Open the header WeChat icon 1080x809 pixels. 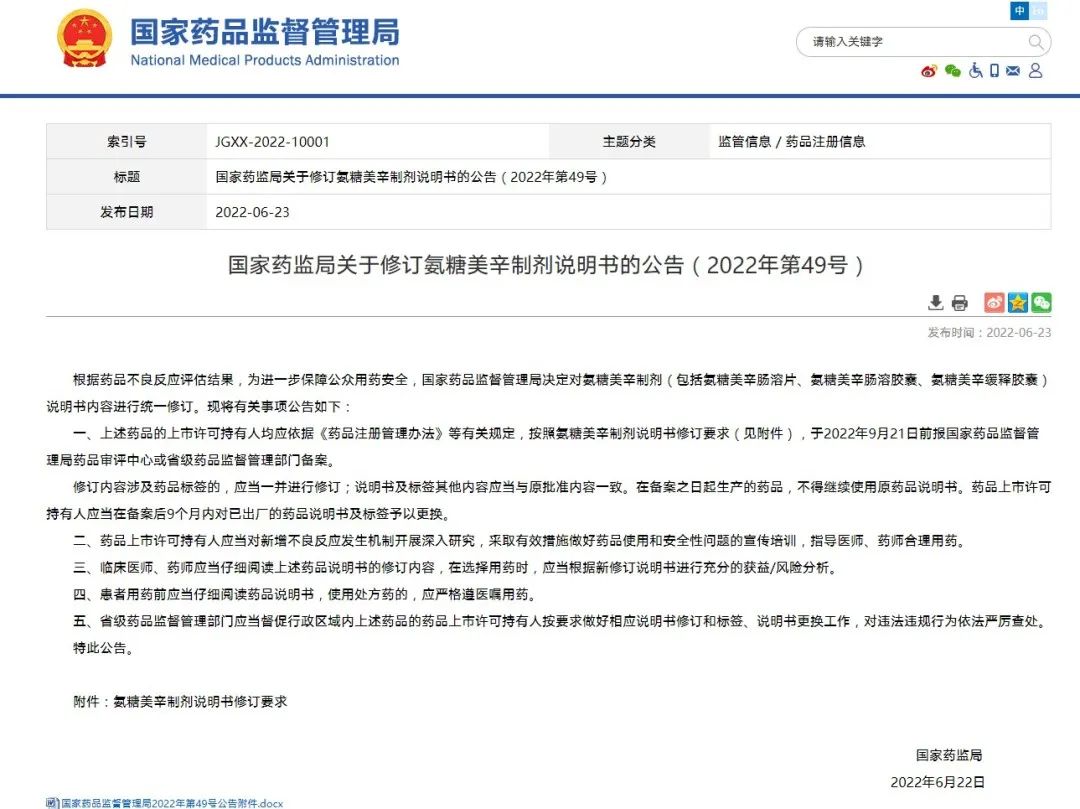point(952,71)
